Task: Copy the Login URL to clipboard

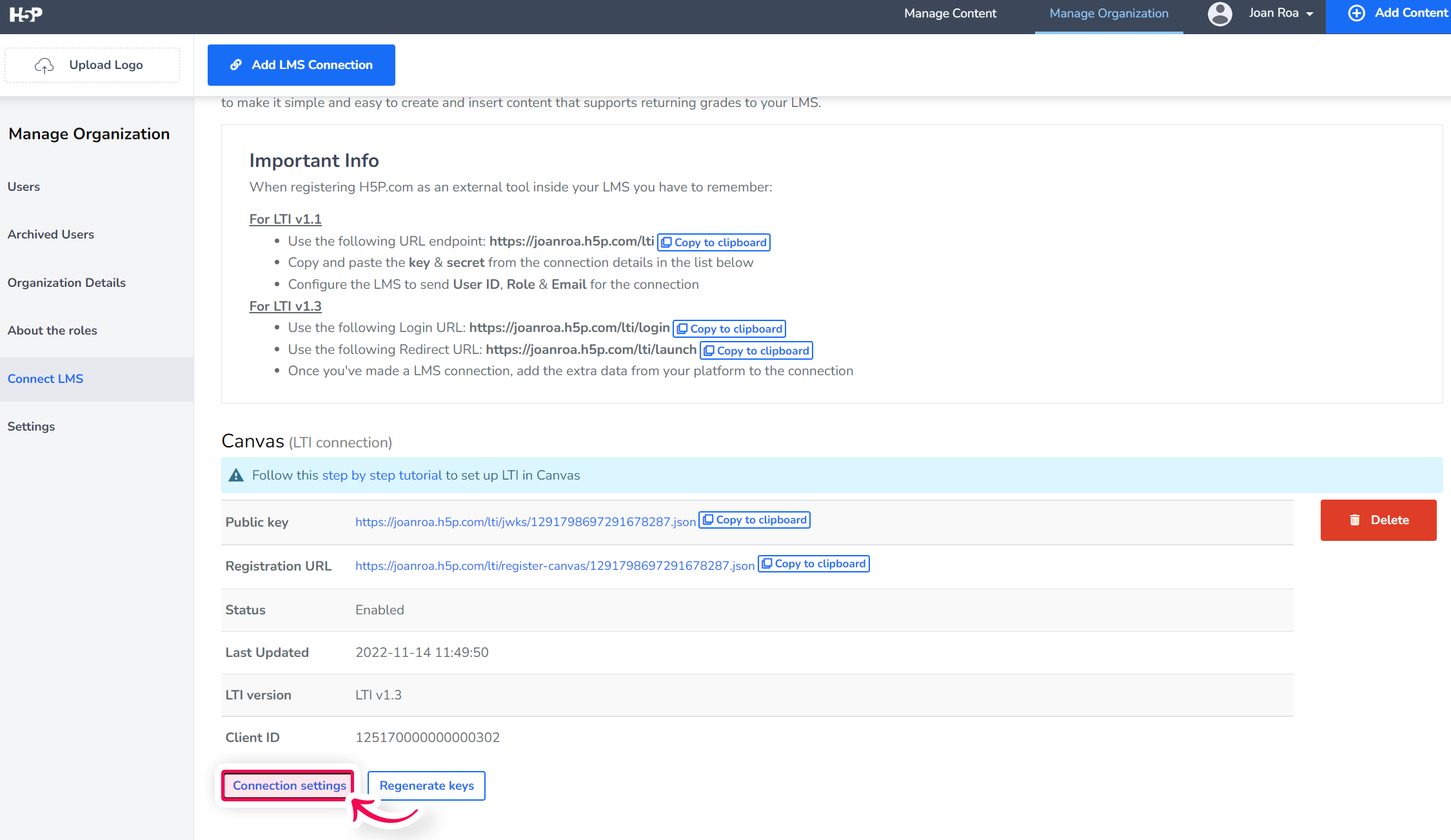Action: pos(729,329)
